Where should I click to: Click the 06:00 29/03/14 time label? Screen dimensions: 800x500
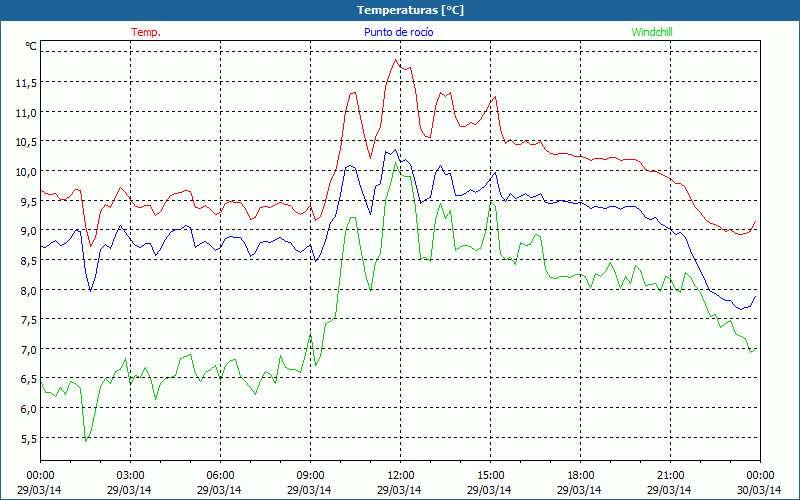tap(220, 483)
